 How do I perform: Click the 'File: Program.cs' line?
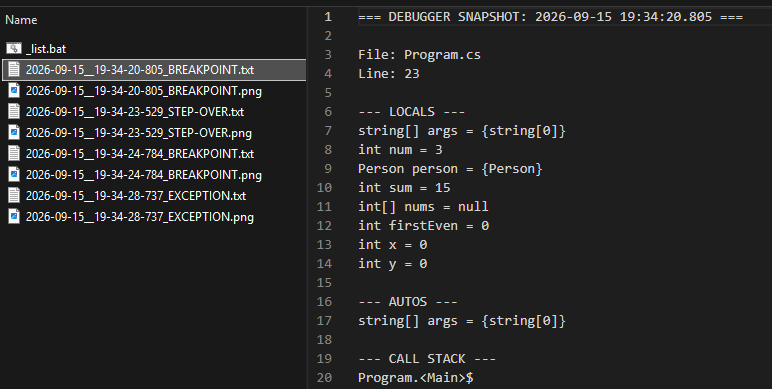tap(419, 54)
